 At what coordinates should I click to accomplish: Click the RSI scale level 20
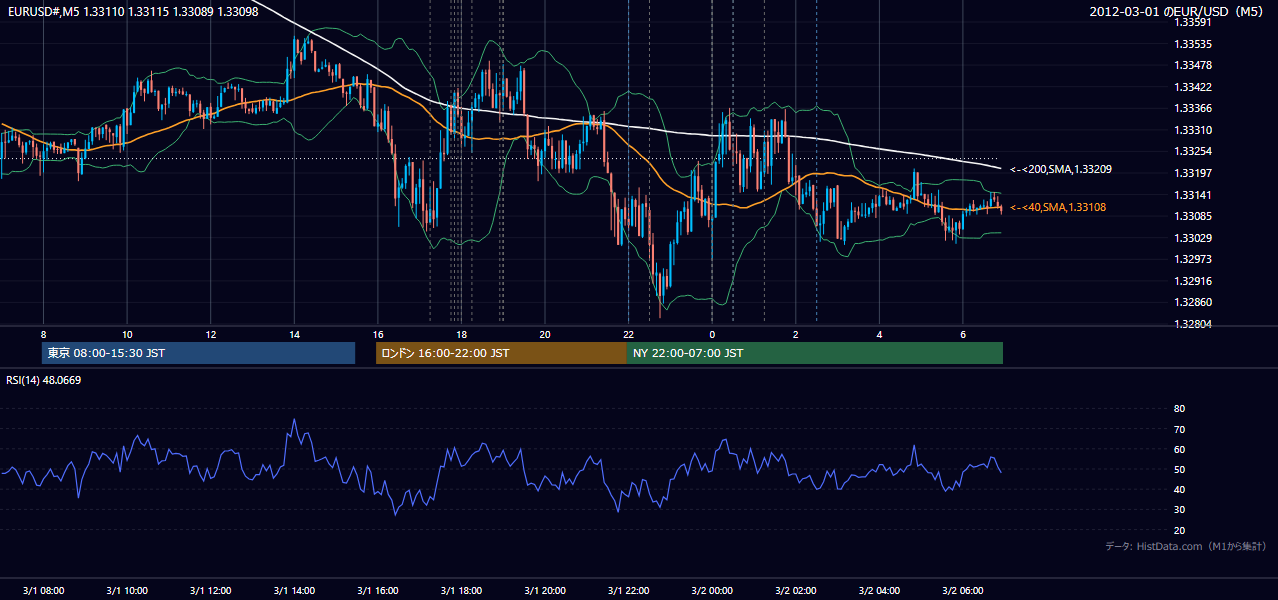tap(1180, 530)
